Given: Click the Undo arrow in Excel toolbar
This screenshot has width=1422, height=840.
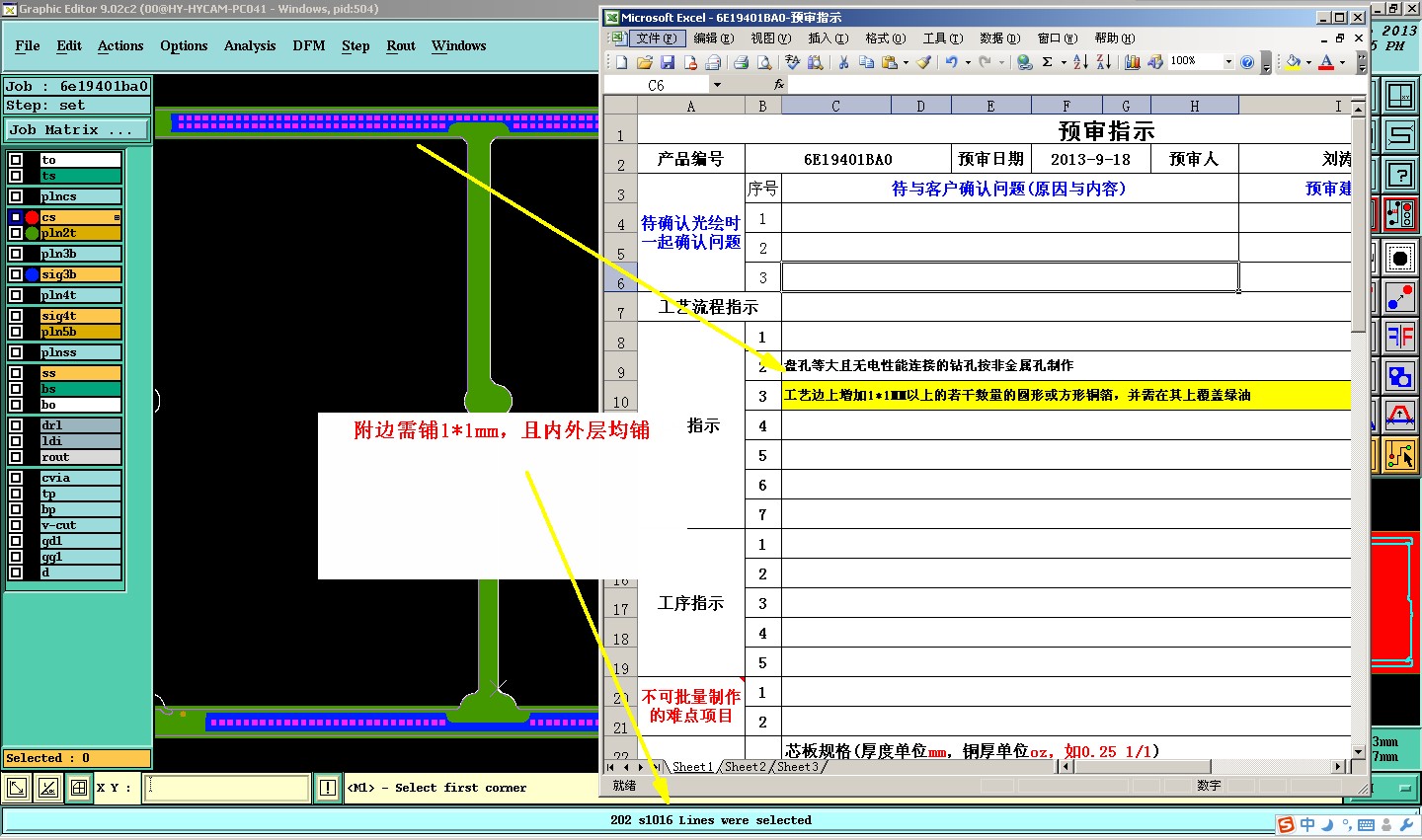Looking at the screenshot, I should tap(952, 62).
